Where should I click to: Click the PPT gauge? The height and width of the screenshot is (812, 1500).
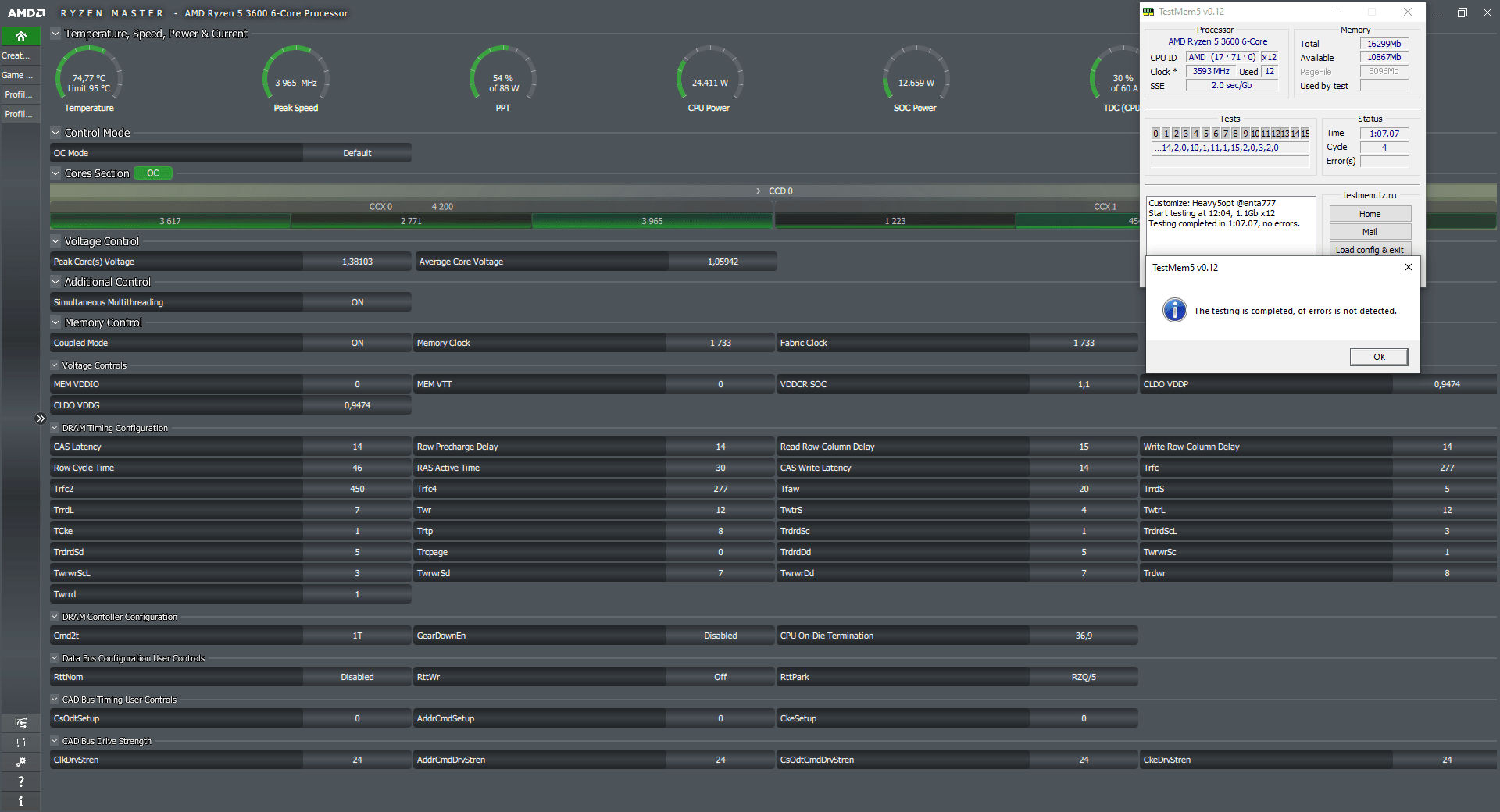click(x=503, y=78)
